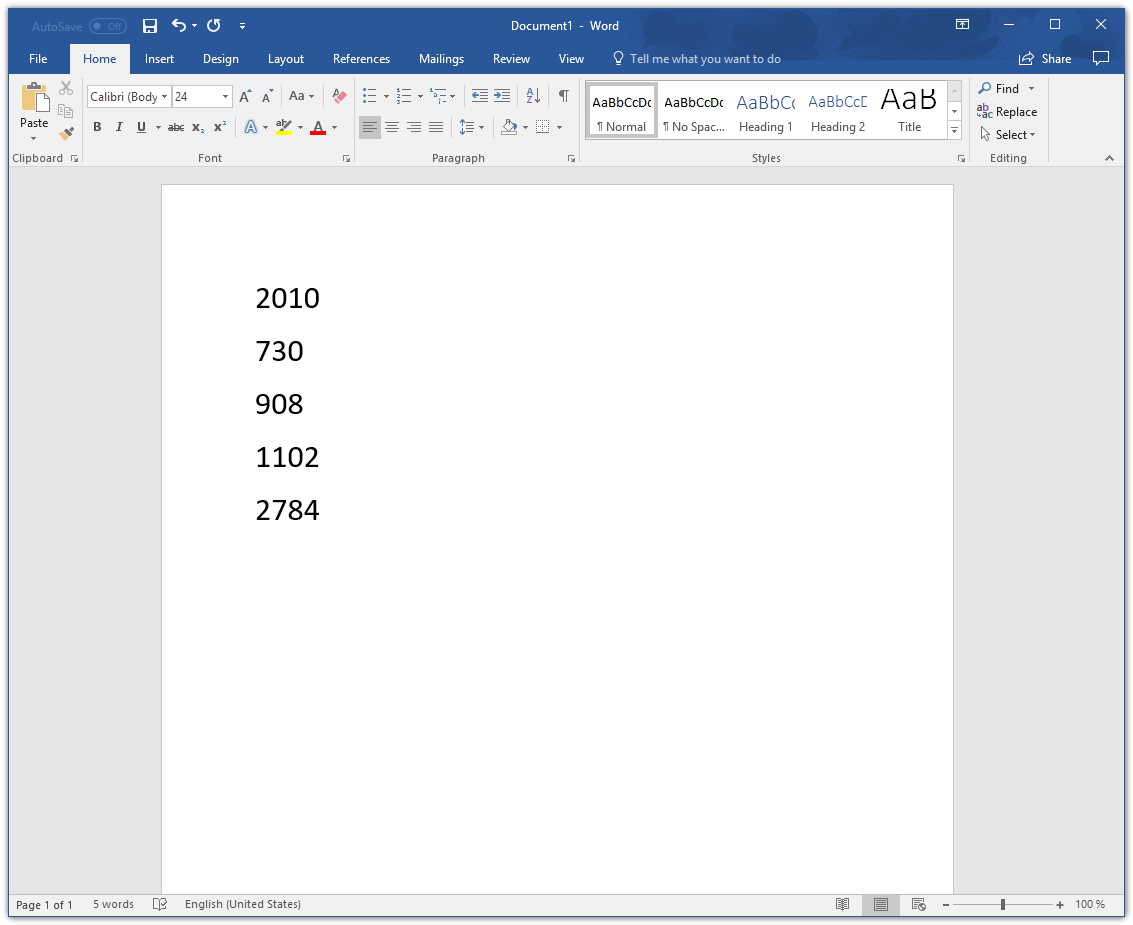Decrease font size with Shrink Font
The image size is (1133, 925).
267,96
